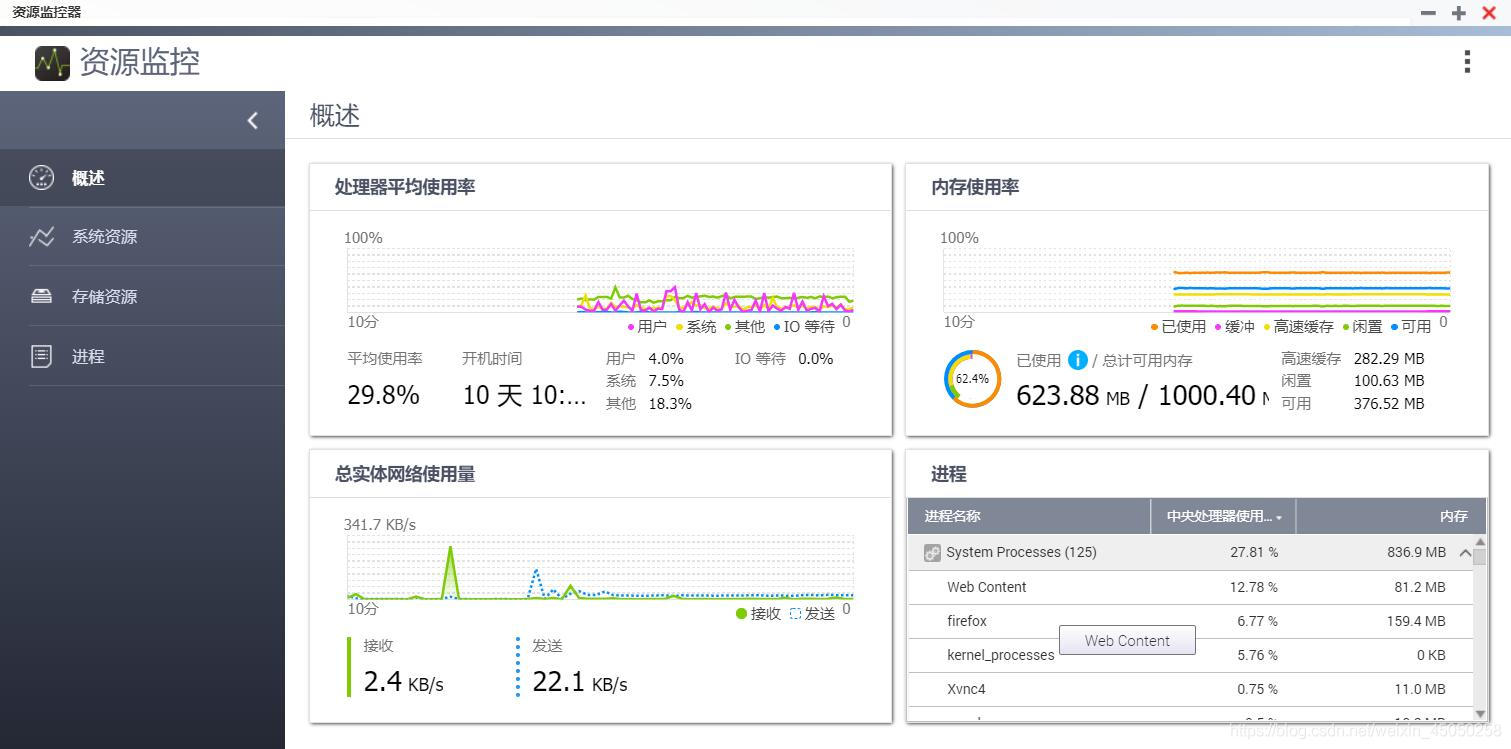
Task: Click the 62.4% memory donut chart
Action: [x=972, y=379]
